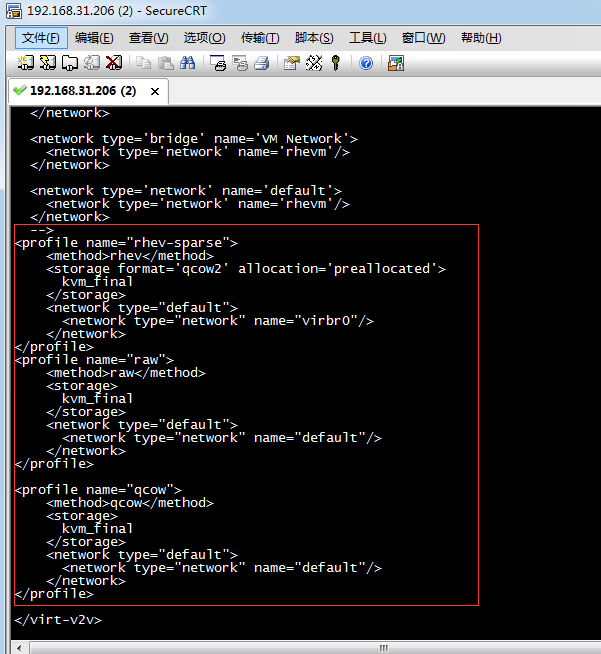
Task: Click the line <profile name="raw">
Action: pyautogui.click(x=94, y=360)
